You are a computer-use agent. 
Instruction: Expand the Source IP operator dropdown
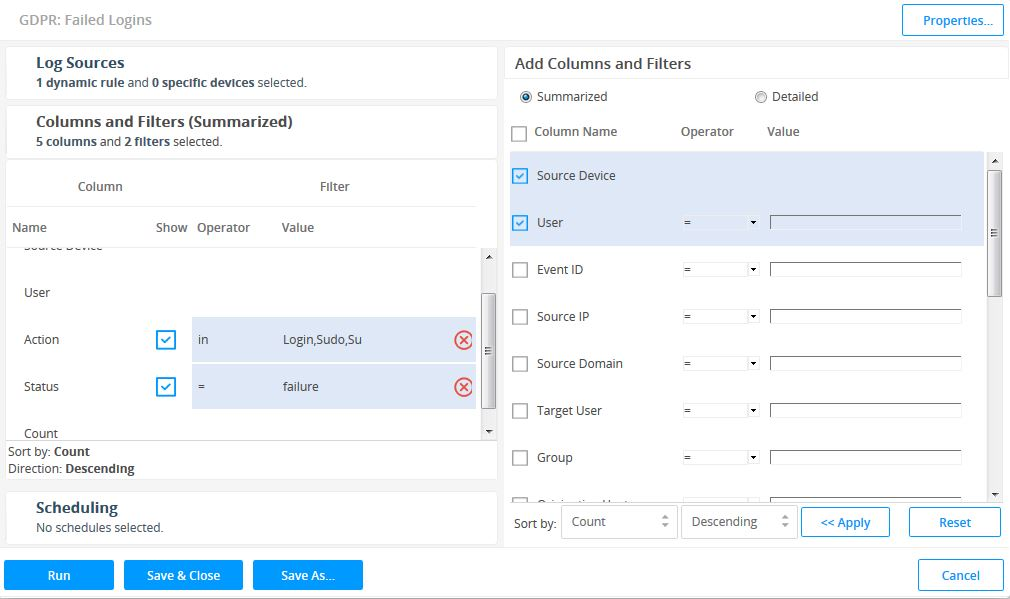tap(720, 317)
